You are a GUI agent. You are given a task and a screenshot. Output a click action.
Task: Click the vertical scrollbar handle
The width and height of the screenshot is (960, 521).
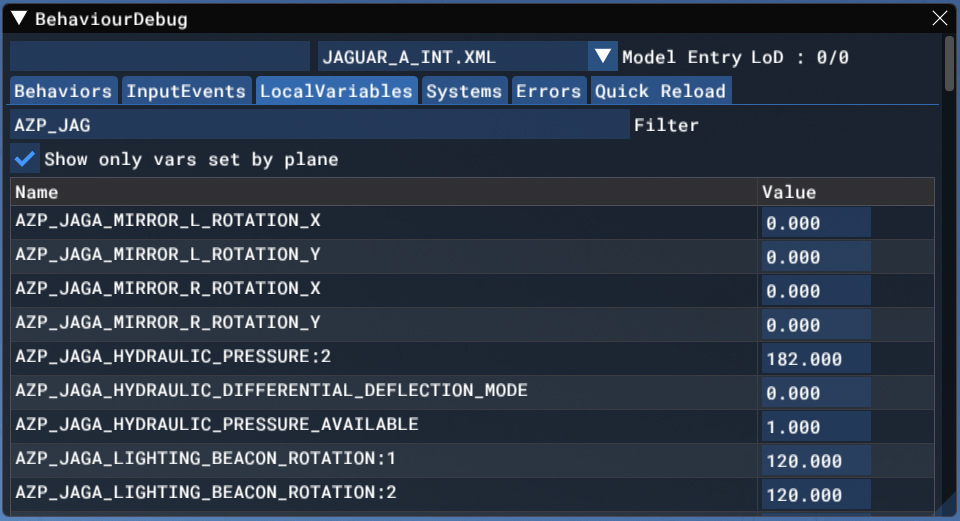pos(949,65)
